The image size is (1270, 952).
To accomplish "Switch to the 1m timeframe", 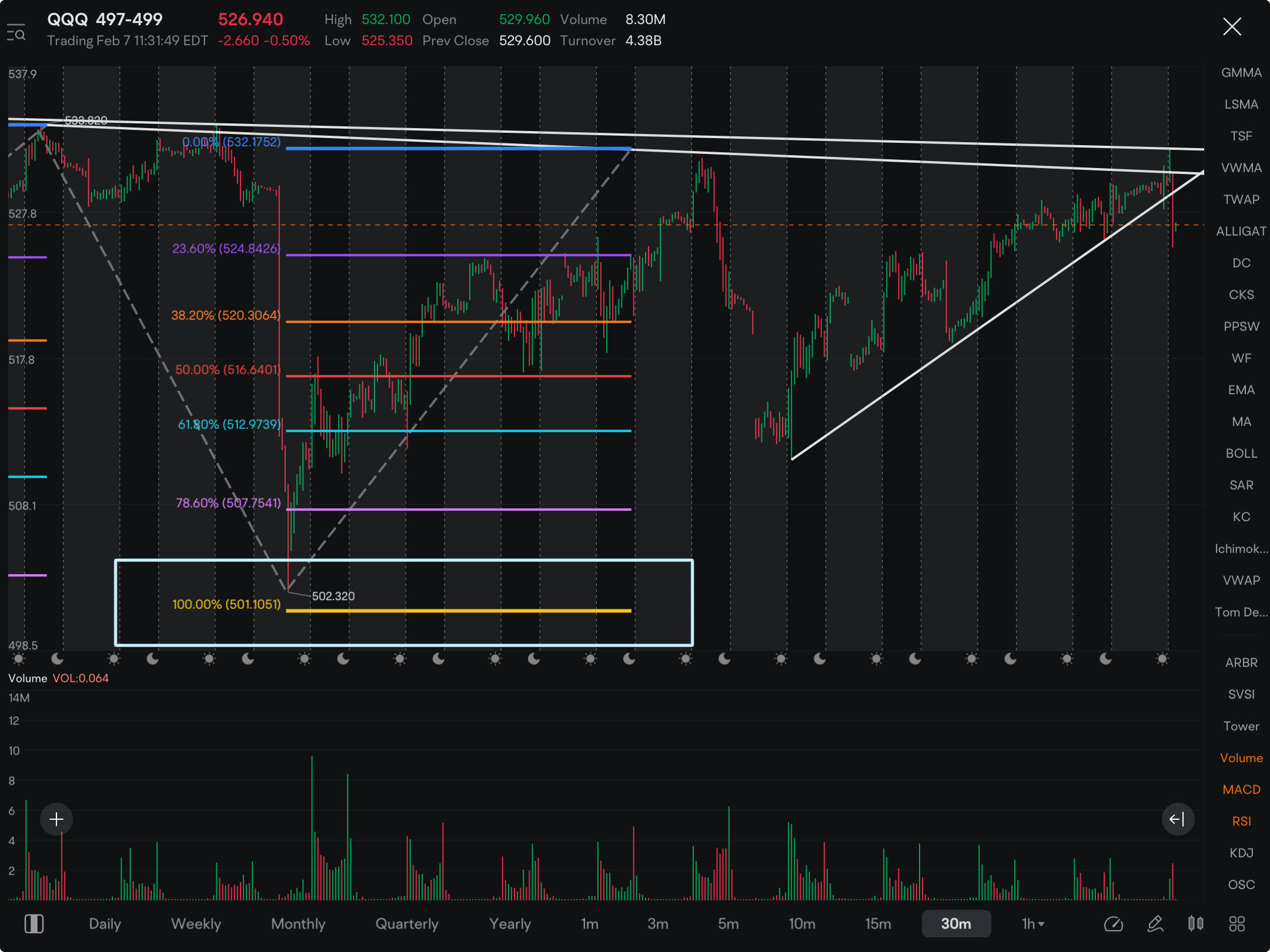I will tap(590, 924).
